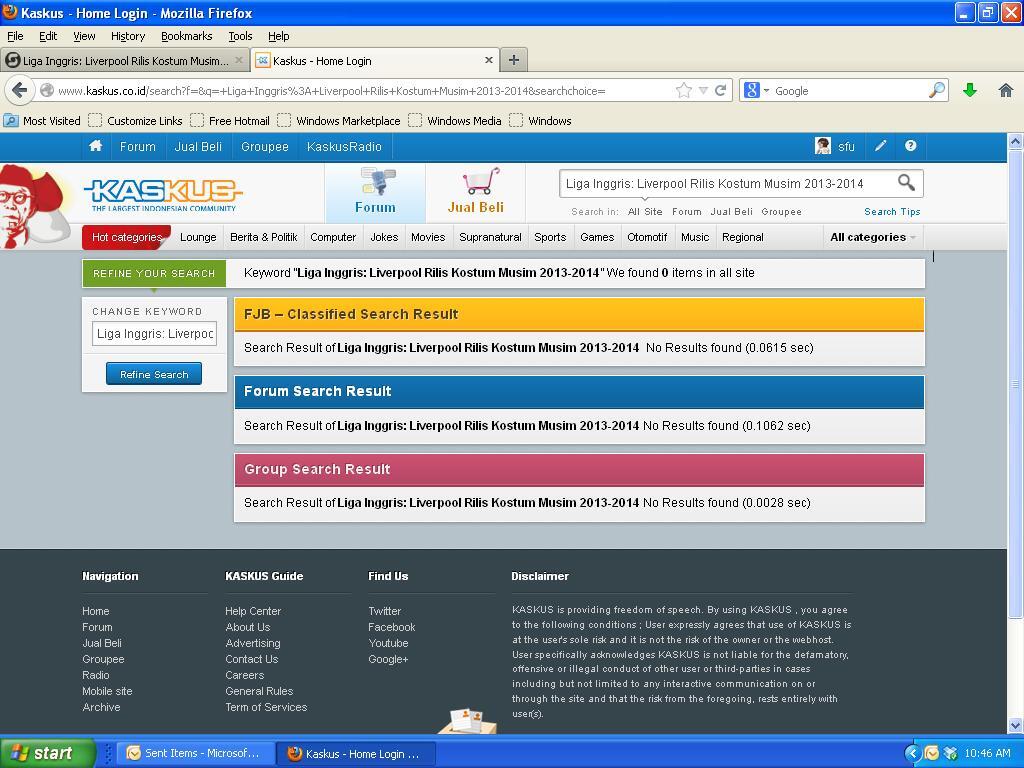1024x768 pixels.
Task: Open the URL history dropdown arrow
Action: pos(703,91)
